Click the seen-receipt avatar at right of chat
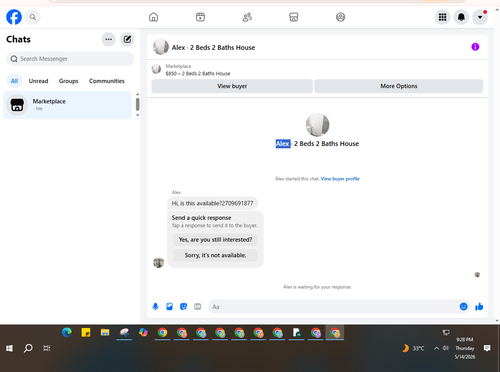Screen dimensions: 500x372 coord(477,275)
